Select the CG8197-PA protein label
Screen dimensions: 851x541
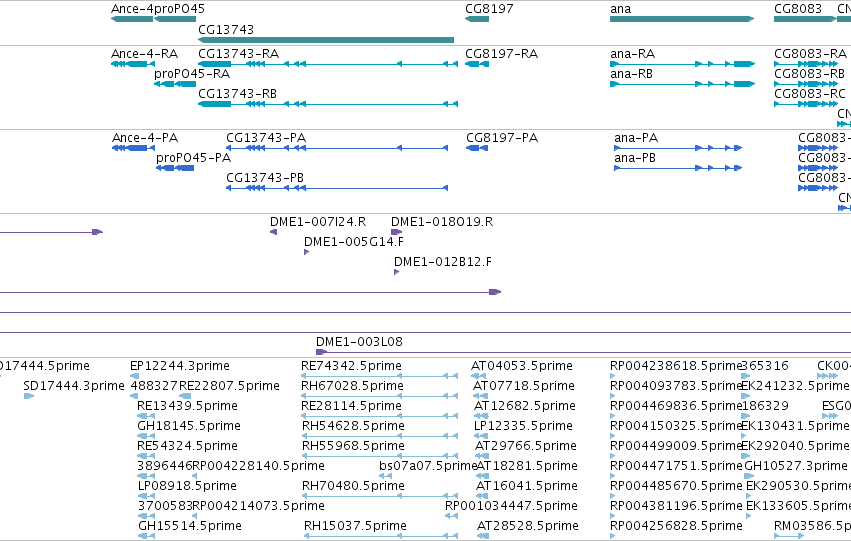tap(502, 138)
